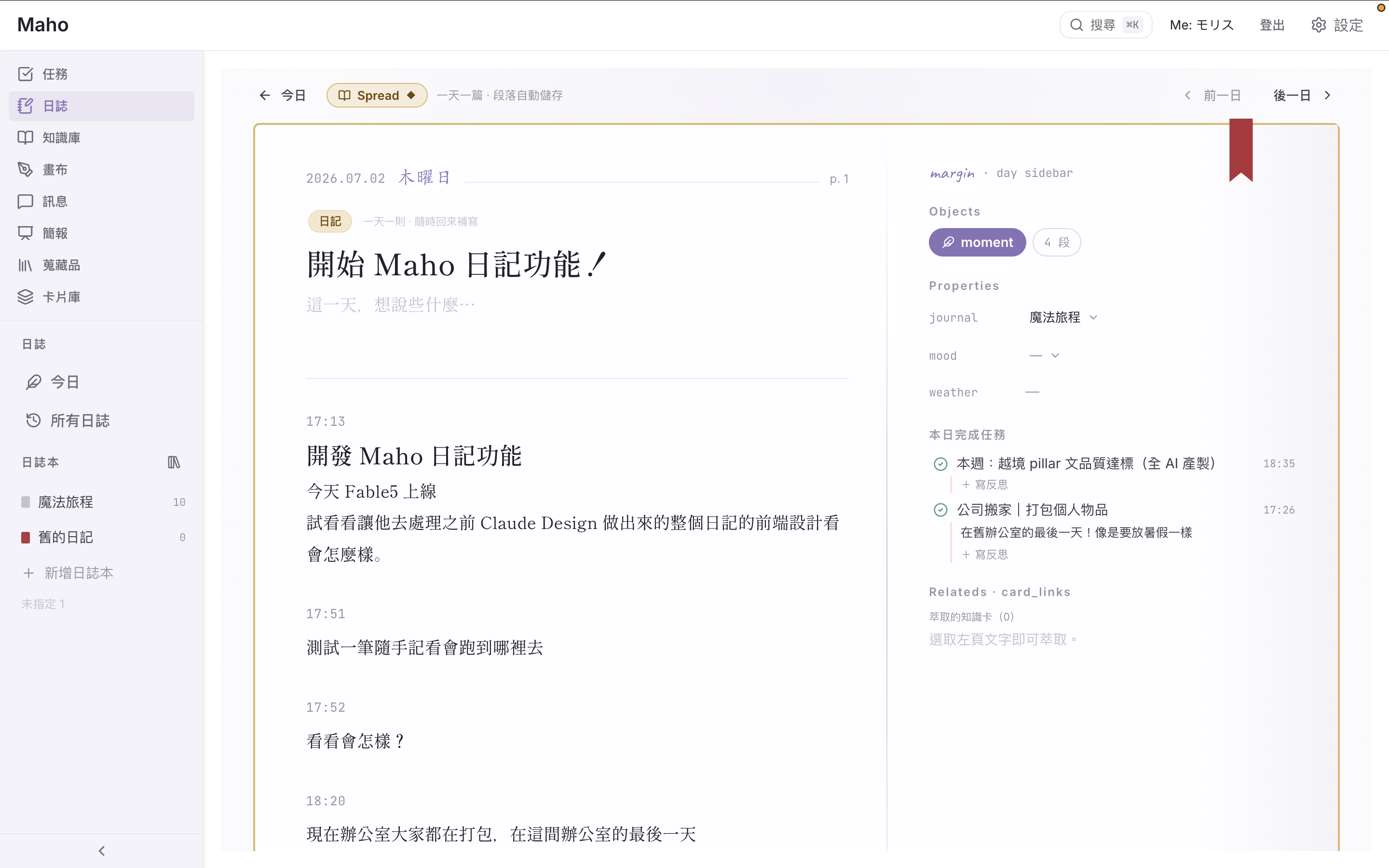This screenshot has height=868, width=1389.
Task: Open the 簡報 presentation icon
Action: point(25,233)
